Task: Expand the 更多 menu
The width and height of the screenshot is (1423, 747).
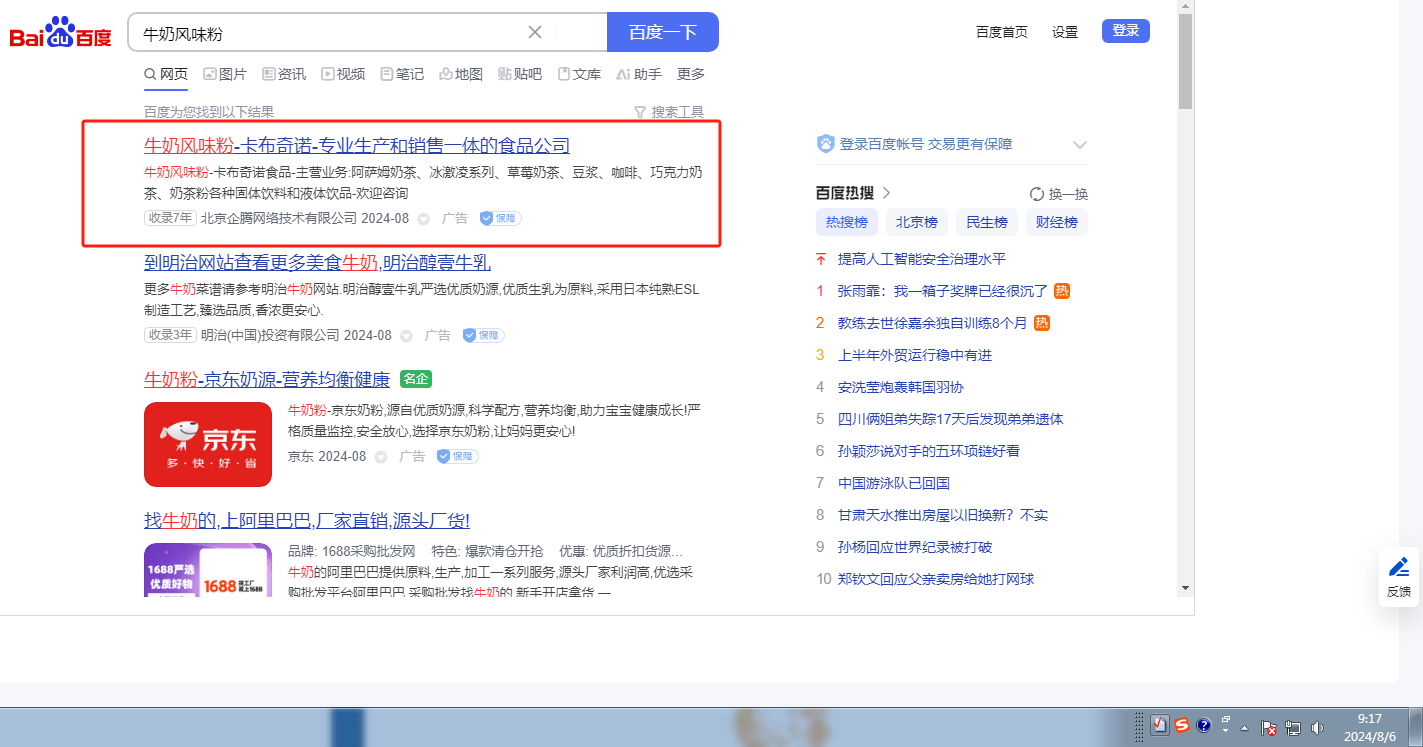Action: coord(691,74)
